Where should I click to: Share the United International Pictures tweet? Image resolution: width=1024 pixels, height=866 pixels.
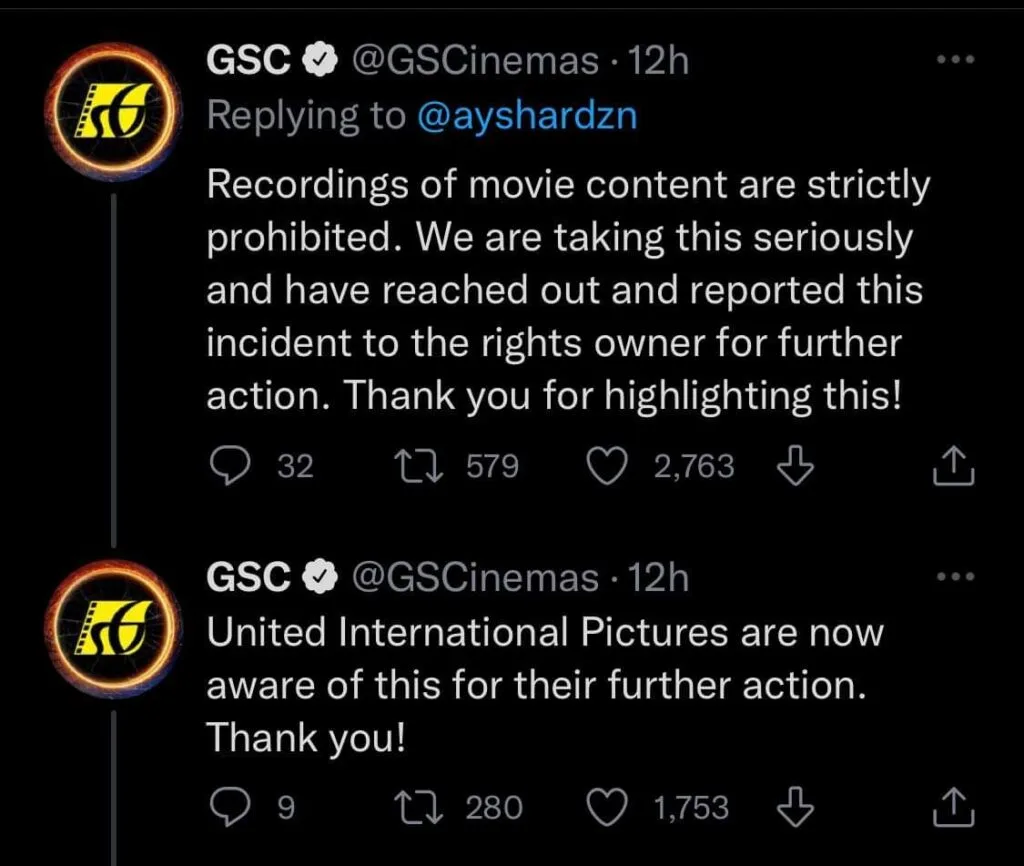[952, 806]
